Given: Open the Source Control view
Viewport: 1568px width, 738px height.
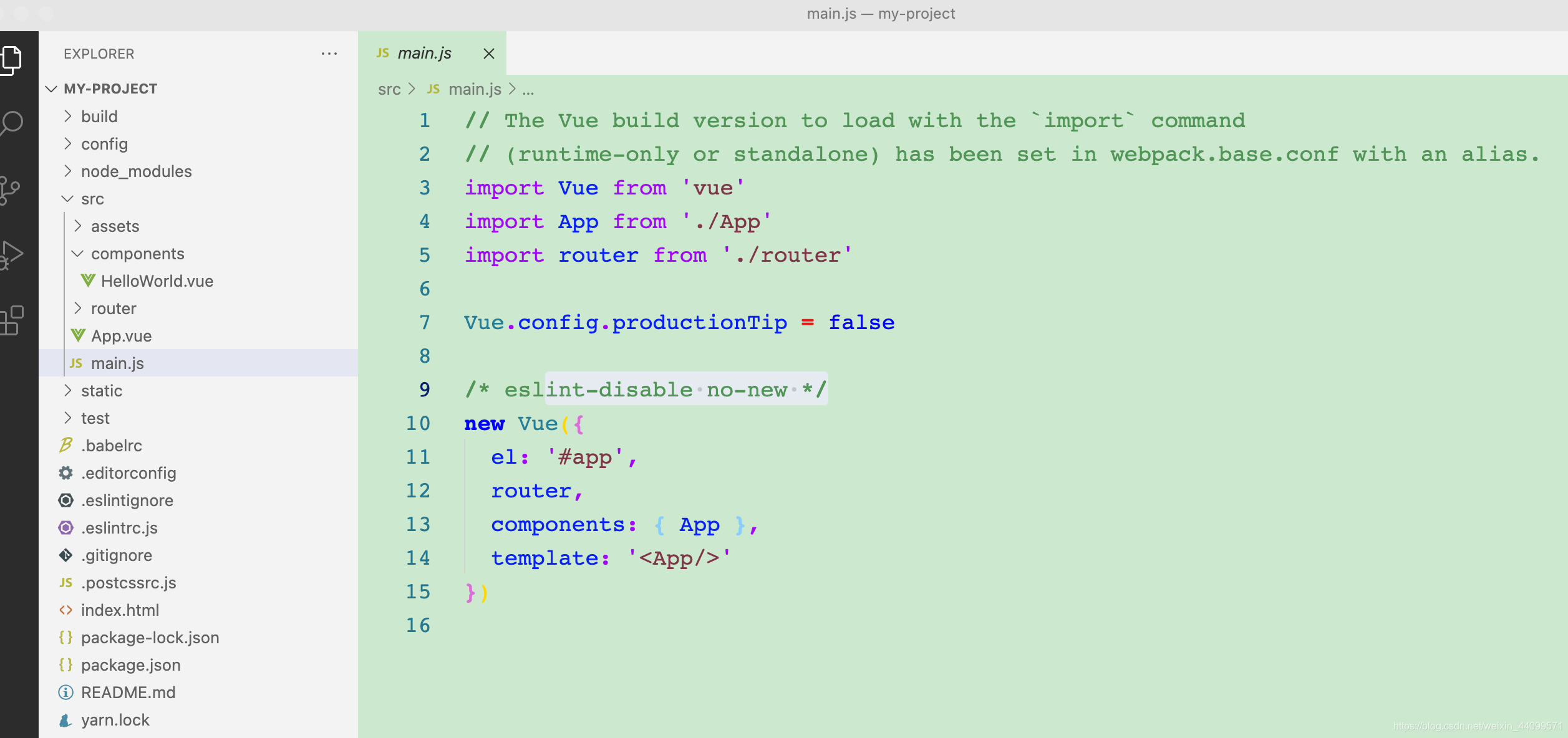Looking at the screenshot, I should (10, 190).
